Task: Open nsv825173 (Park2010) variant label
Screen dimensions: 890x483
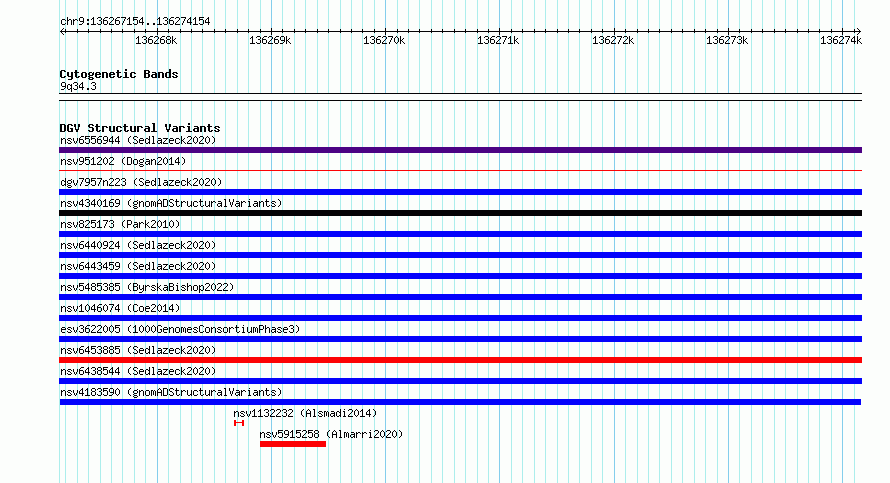Action: (120, 224)
